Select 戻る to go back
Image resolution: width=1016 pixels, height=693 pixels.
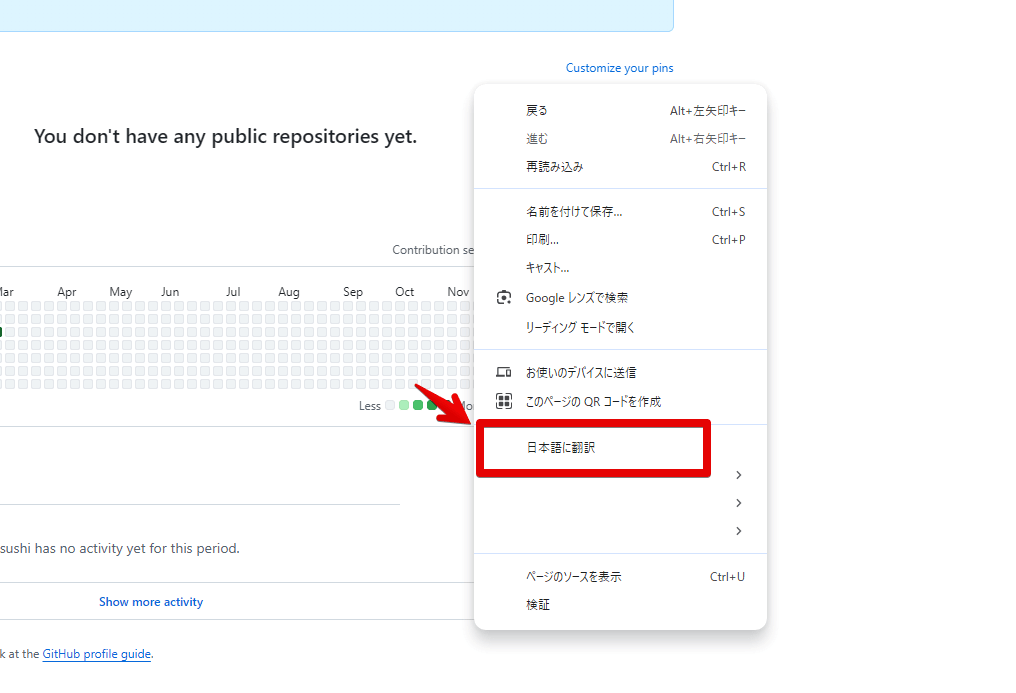point(540,110)
